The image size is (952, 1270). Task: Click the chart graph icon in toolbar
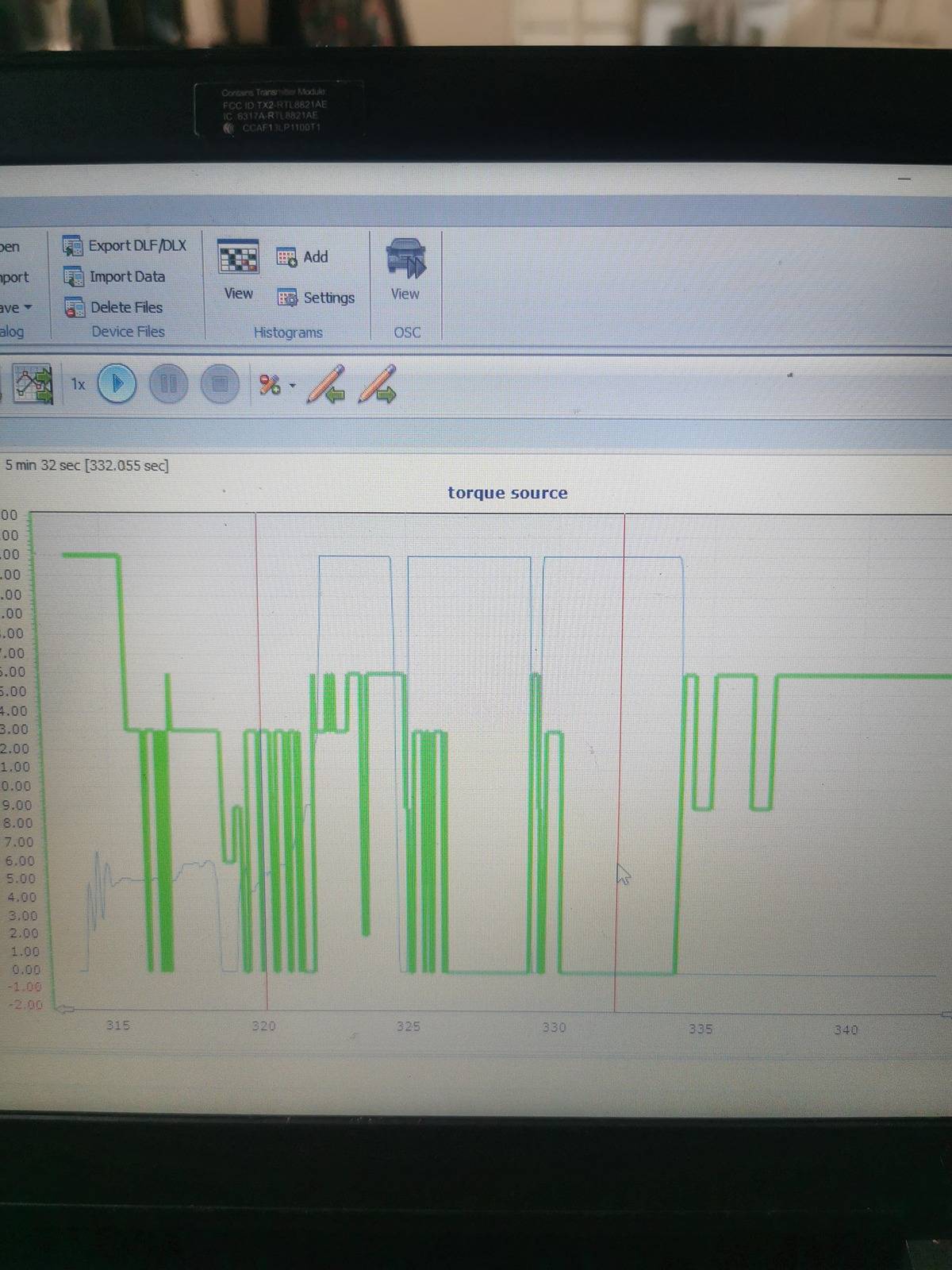tap(33, 384)
